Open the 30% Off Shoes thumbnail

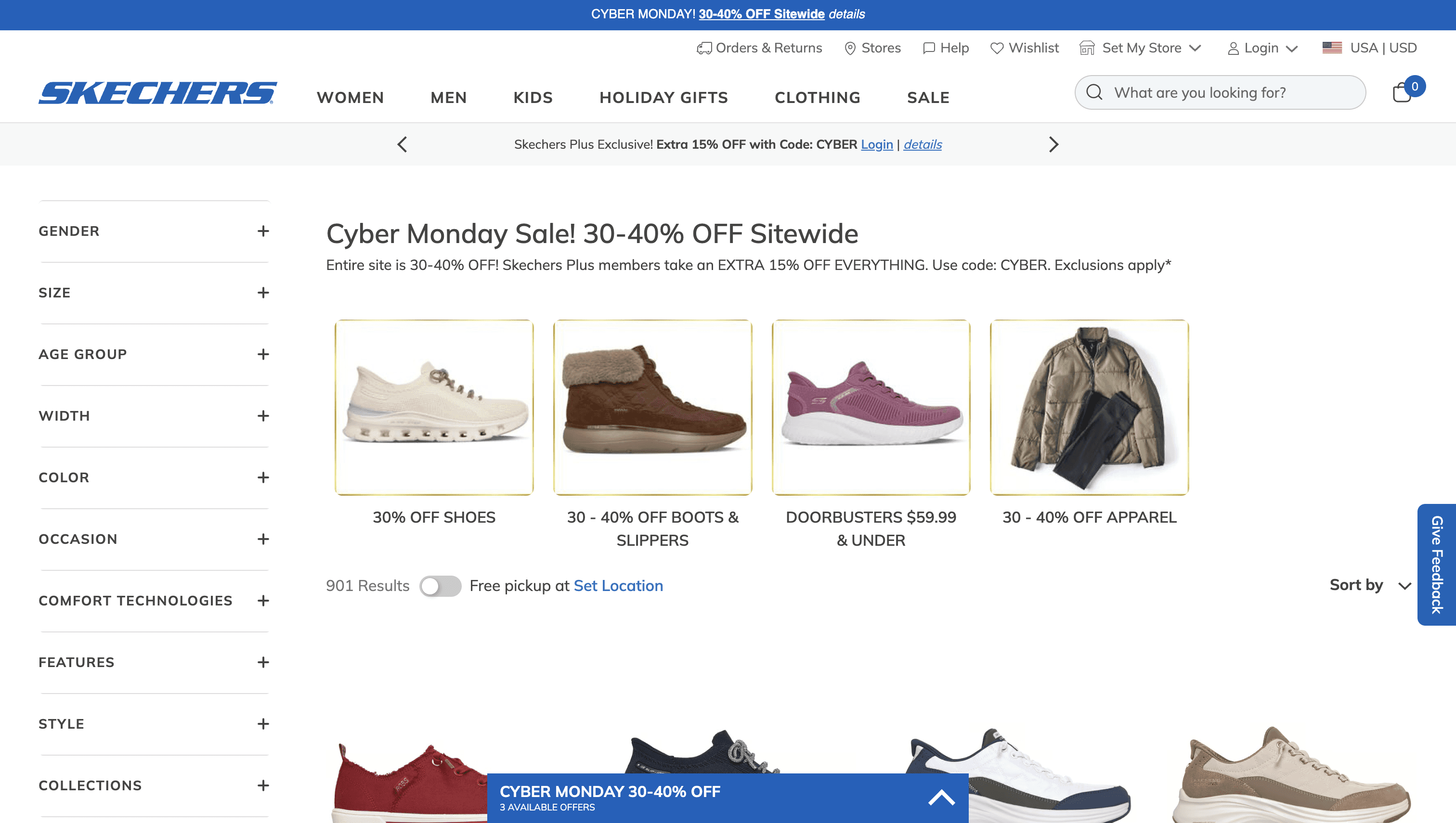click(x=434, y=408)
